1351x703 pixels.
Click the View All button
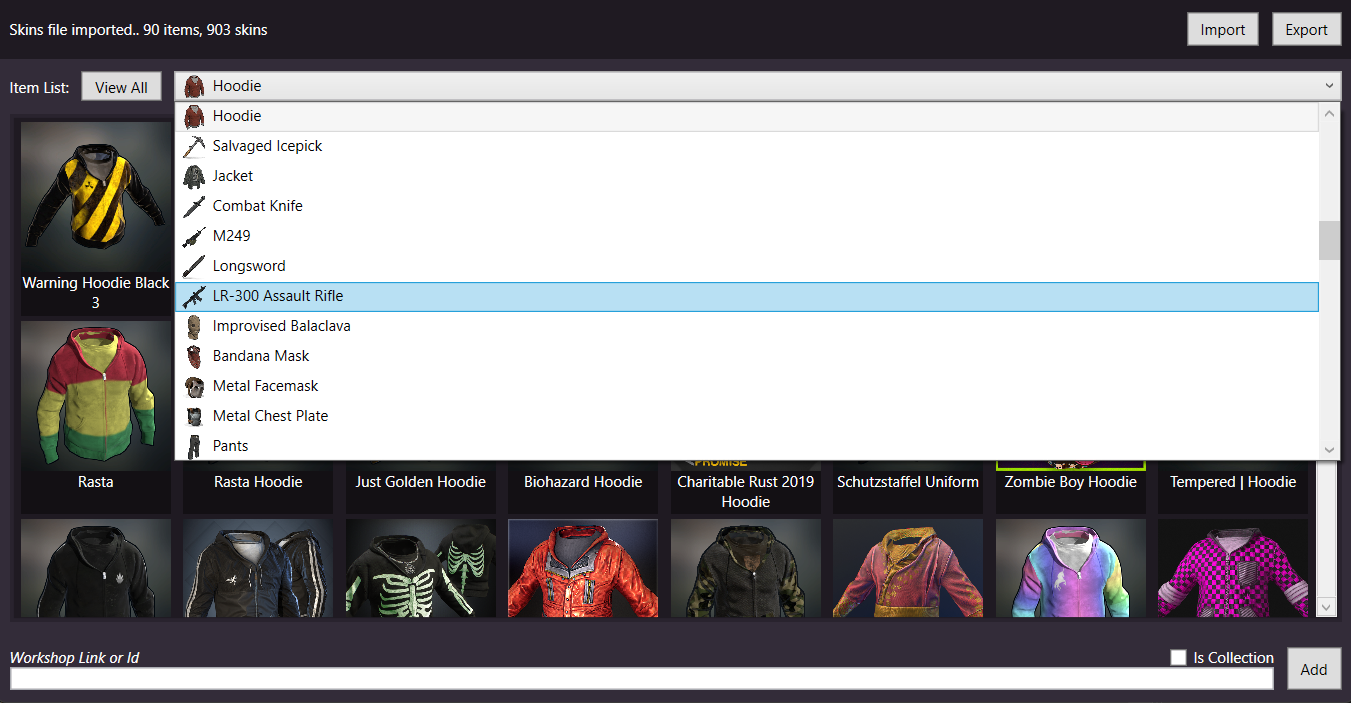121,87
